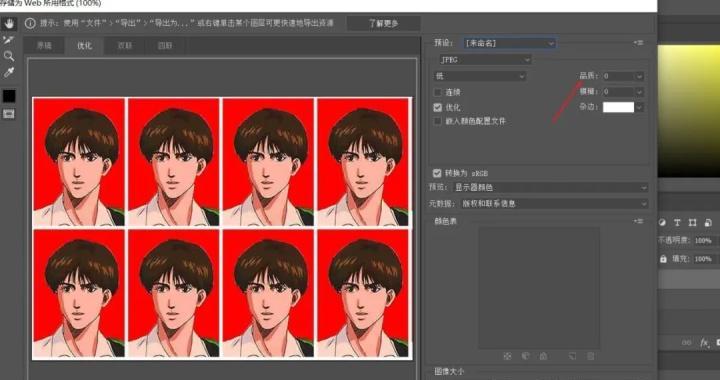This screenshot has width=720, height=380.
Task: Uncheck the 转换为 sRGB checkbox
Action: [x=437, y=173]
